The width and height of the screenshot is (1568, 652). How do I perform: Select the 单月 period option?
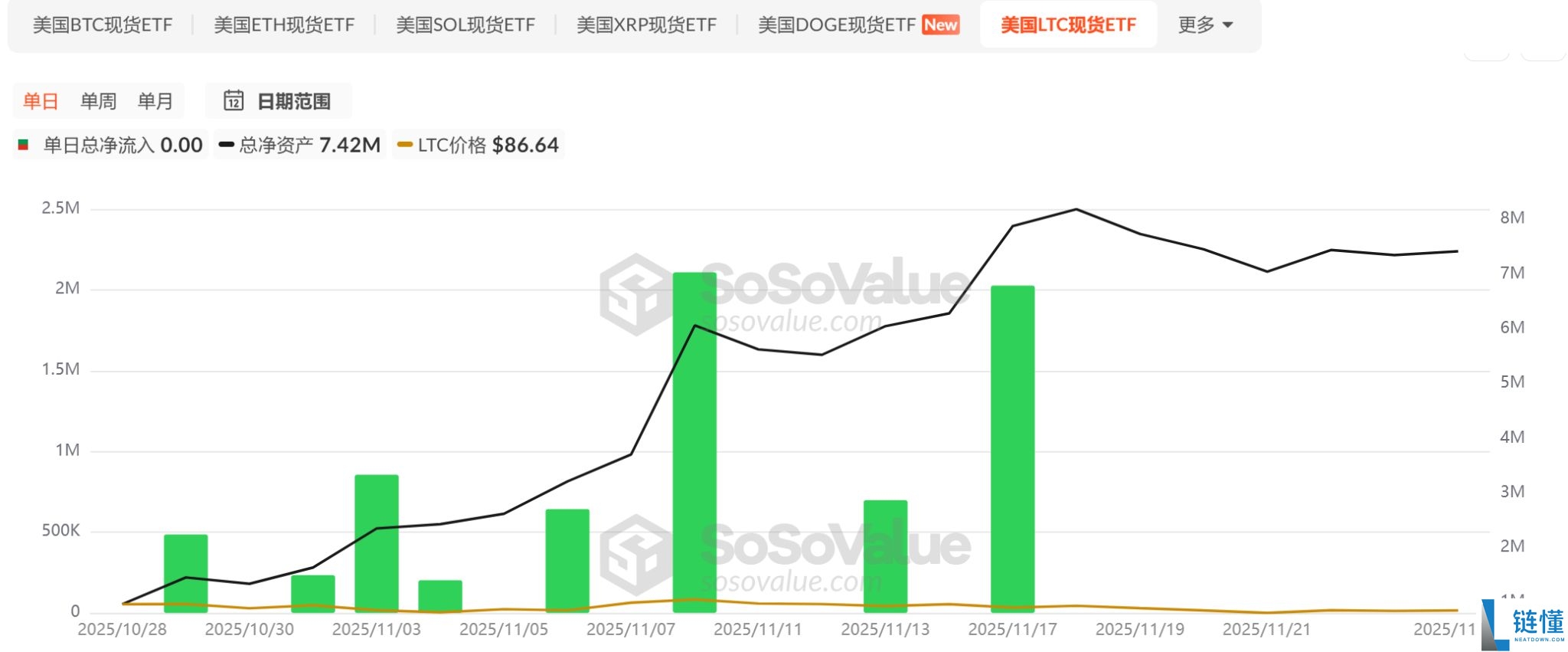[155, 100]
